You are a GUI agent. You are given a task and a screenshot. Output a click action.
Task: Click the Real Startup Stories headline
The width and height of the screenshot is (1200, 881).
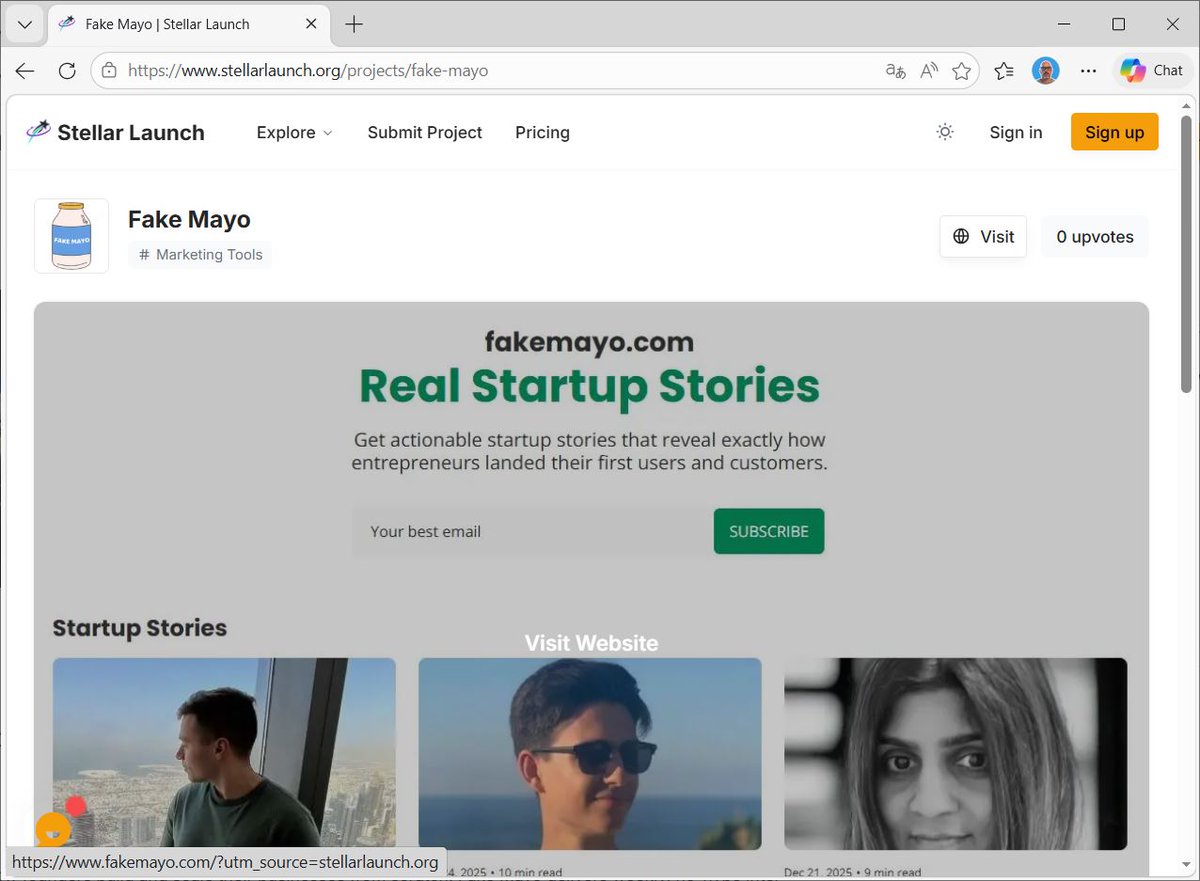pyautogui.click(x=590, y=386)
